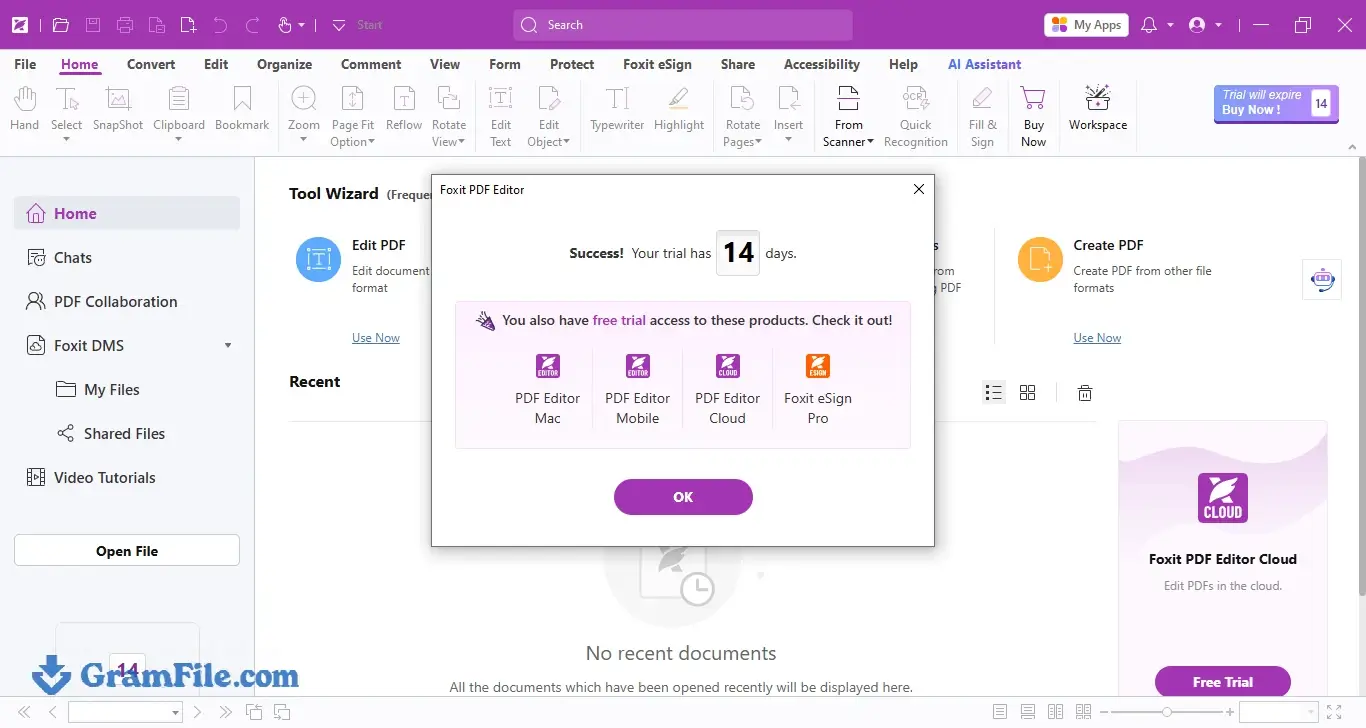Expand the Foxit DMS section
1366x728 pixels.
pyautogui.click(x=228, y=346)
